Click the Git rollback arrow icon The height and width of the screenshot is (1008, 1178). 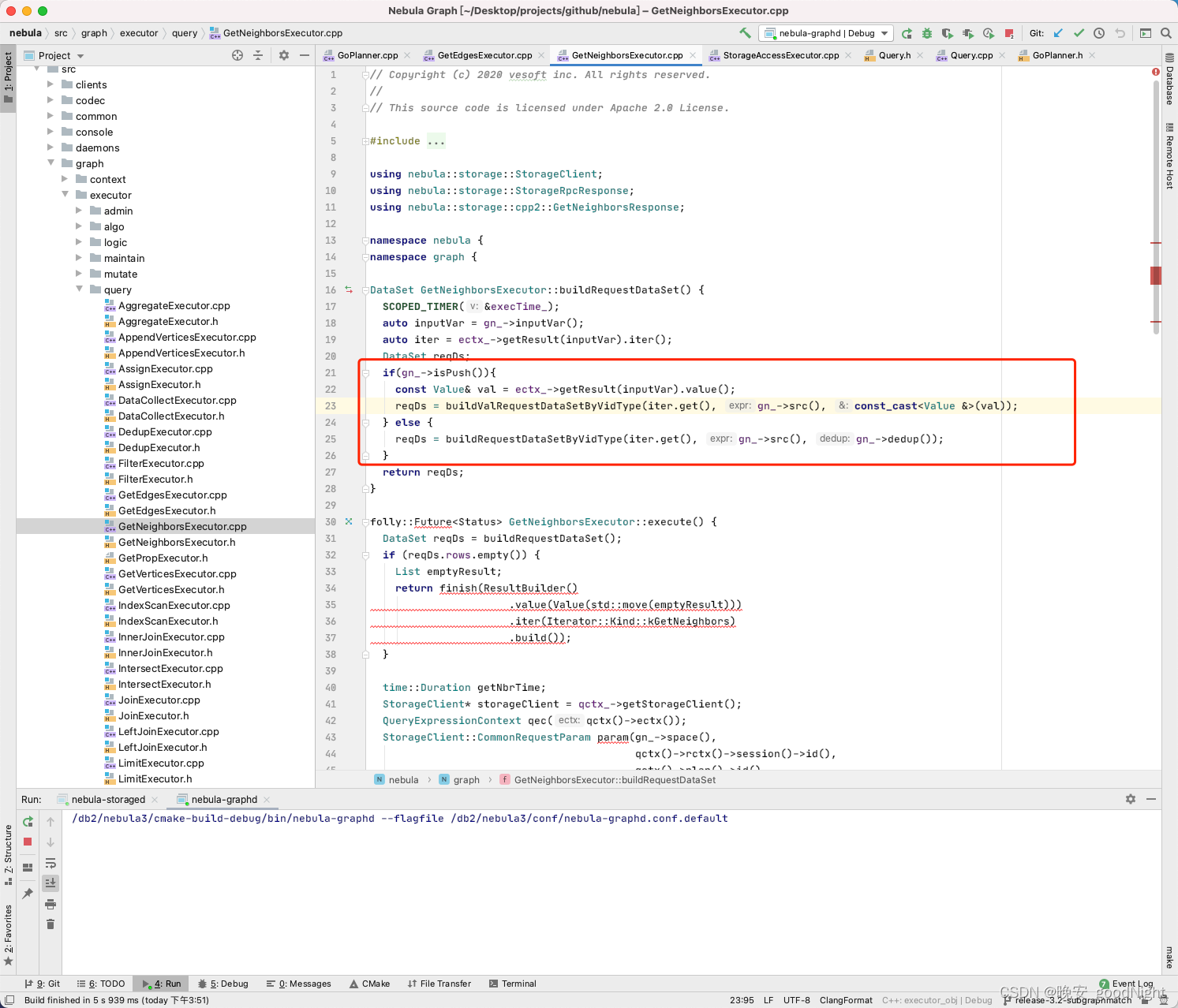pos(1120,33)
